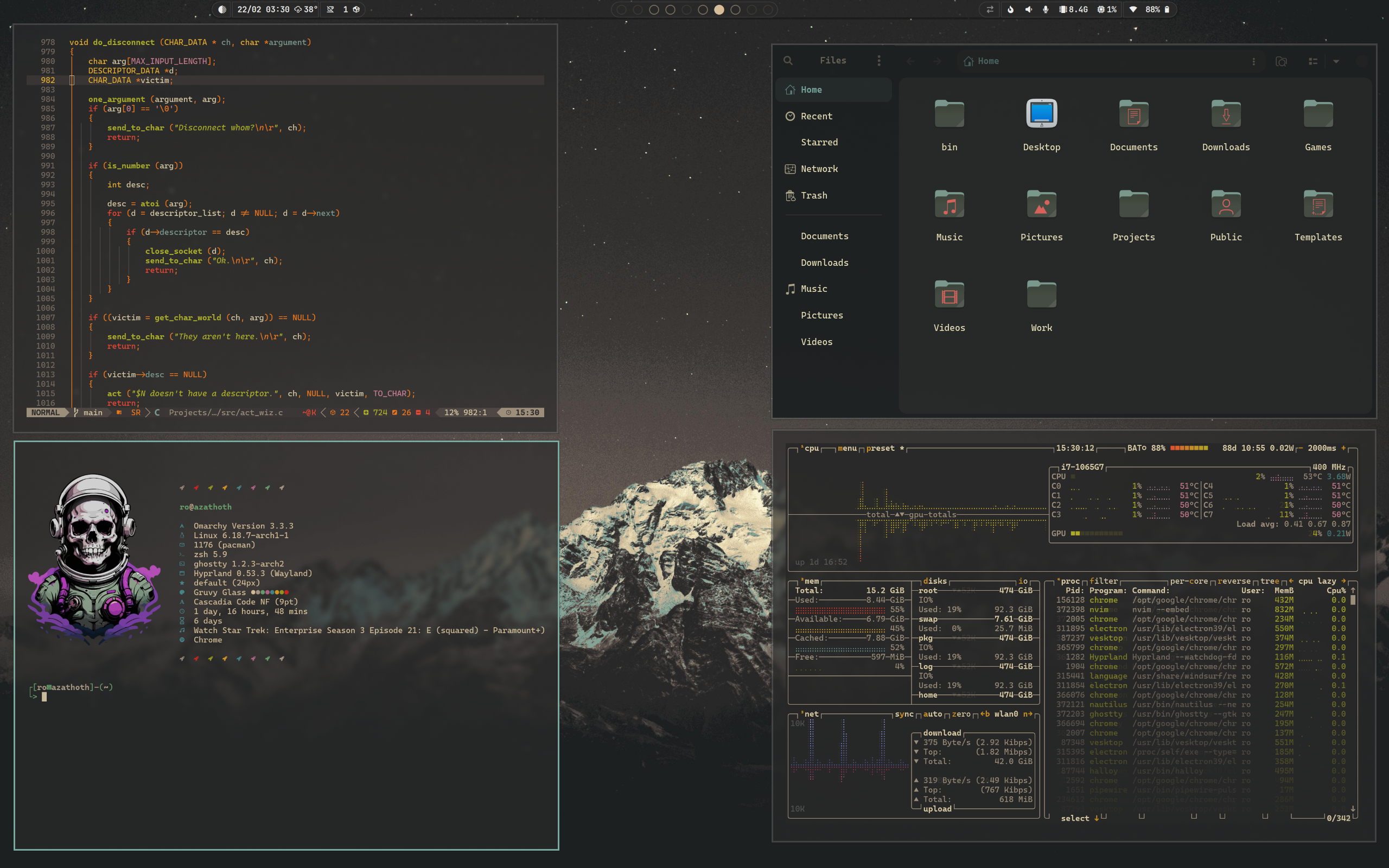1389x868 pixels.
Task: Click the Home icon in the path bar
Action: point(969,61)
